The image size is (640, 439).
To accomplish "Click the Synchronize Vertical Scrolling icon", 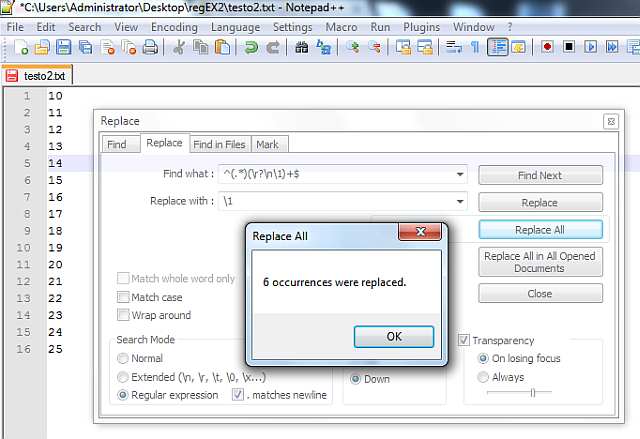I will point(403,47).
